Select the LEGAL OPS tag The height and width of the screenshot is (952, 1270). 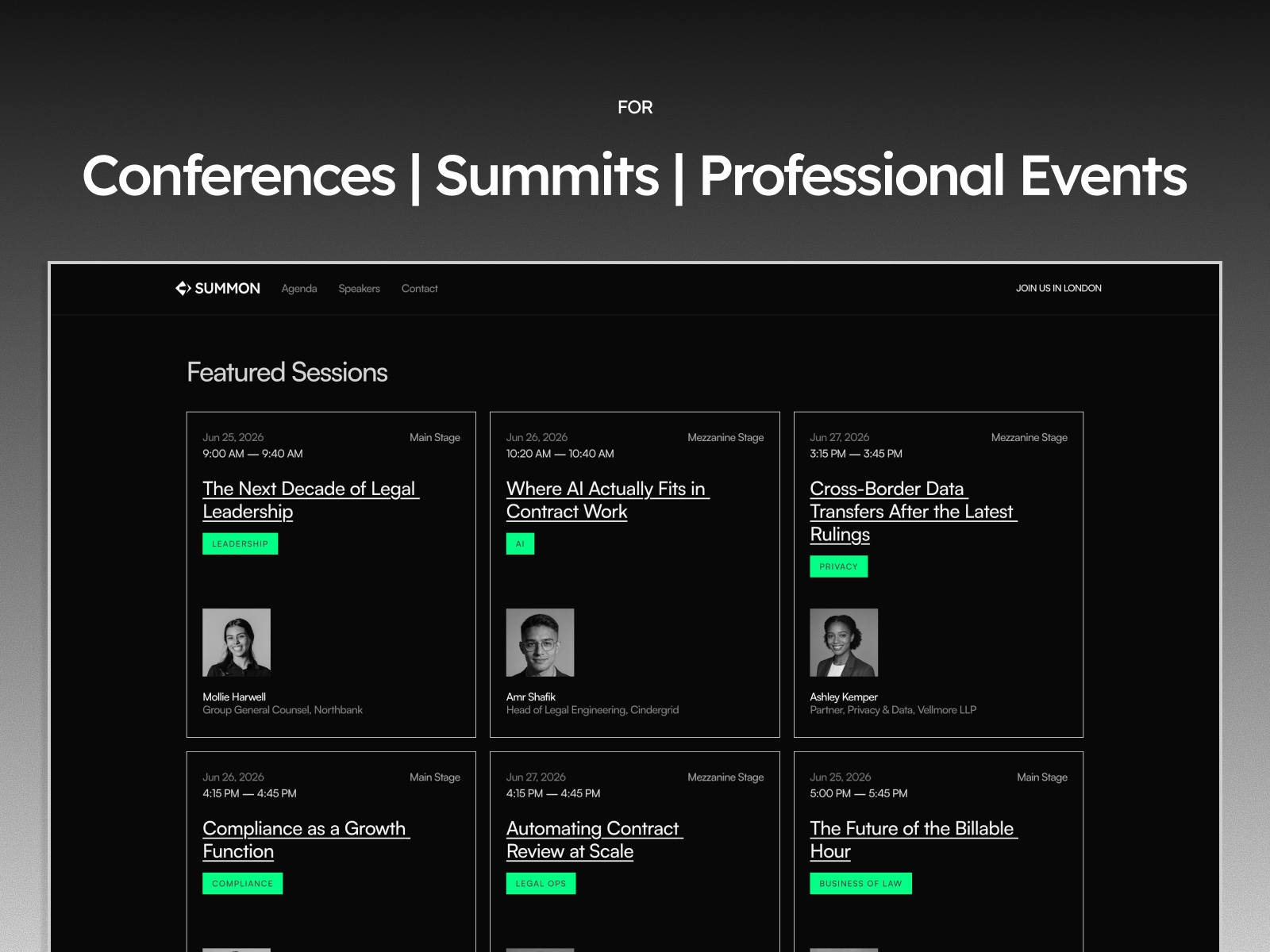(541, 883)
